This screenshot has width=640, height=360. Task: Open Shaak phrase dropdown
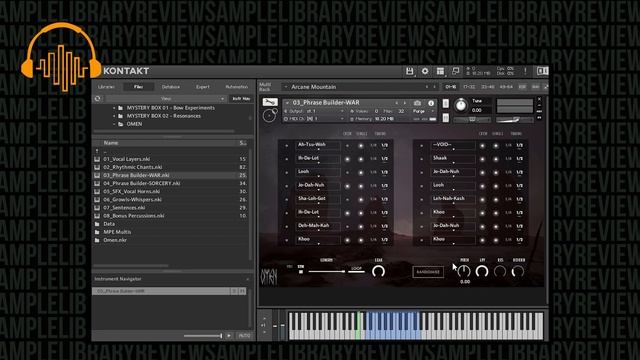tap(453, 159)
